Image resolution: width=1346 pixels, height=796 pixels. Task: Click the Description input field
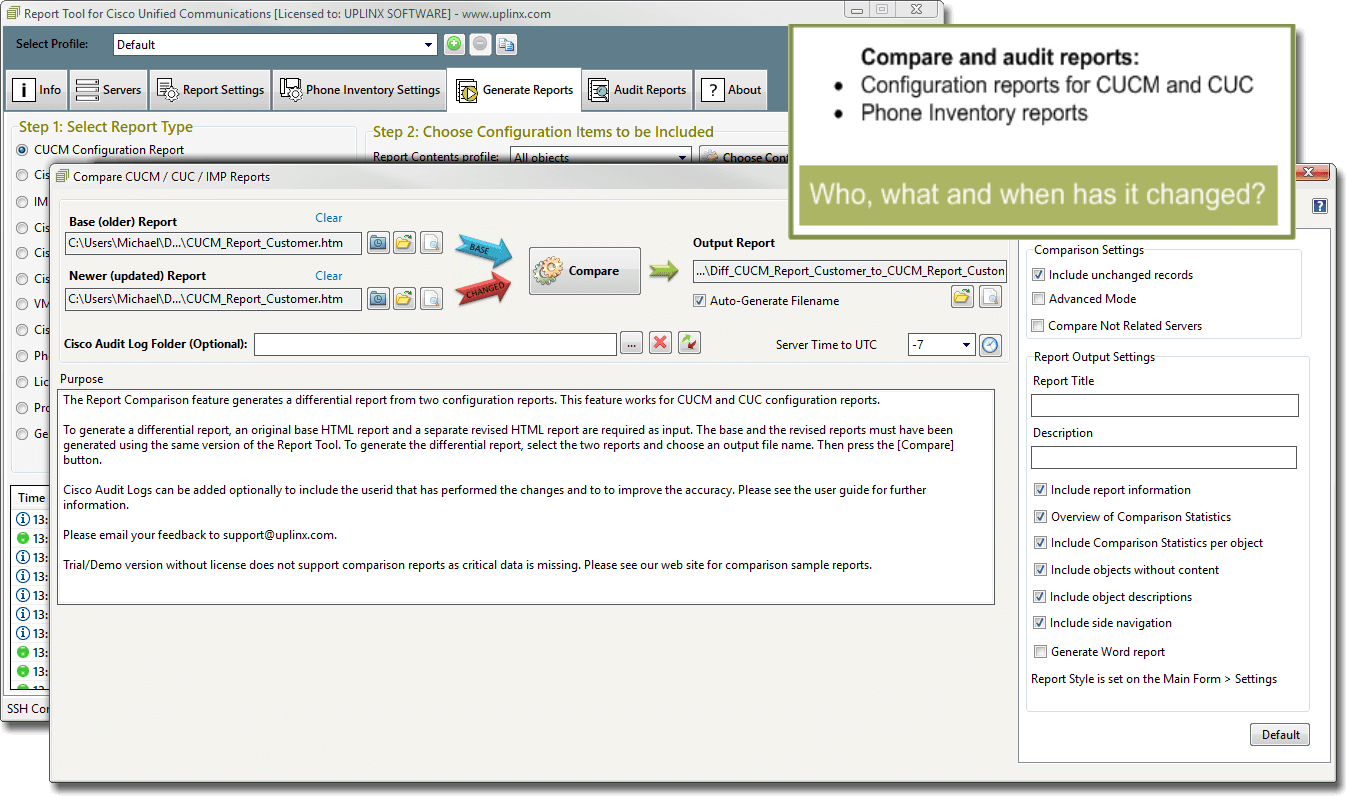pos(1164,457)
